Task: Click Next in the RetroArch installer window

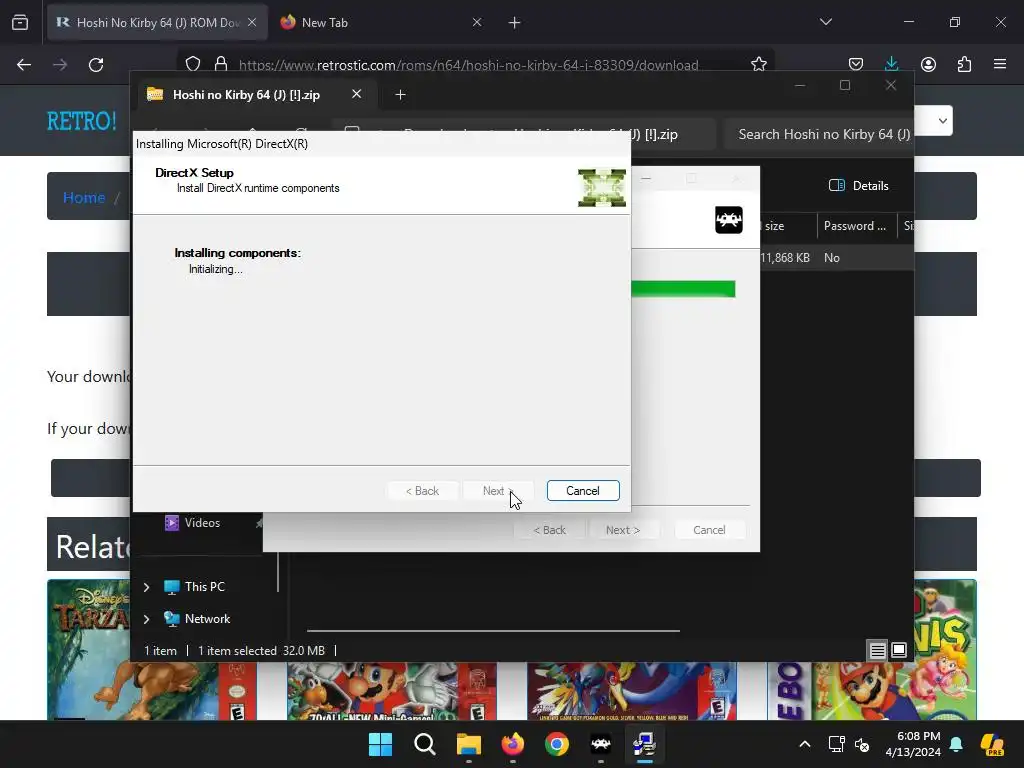Action: 622,530
